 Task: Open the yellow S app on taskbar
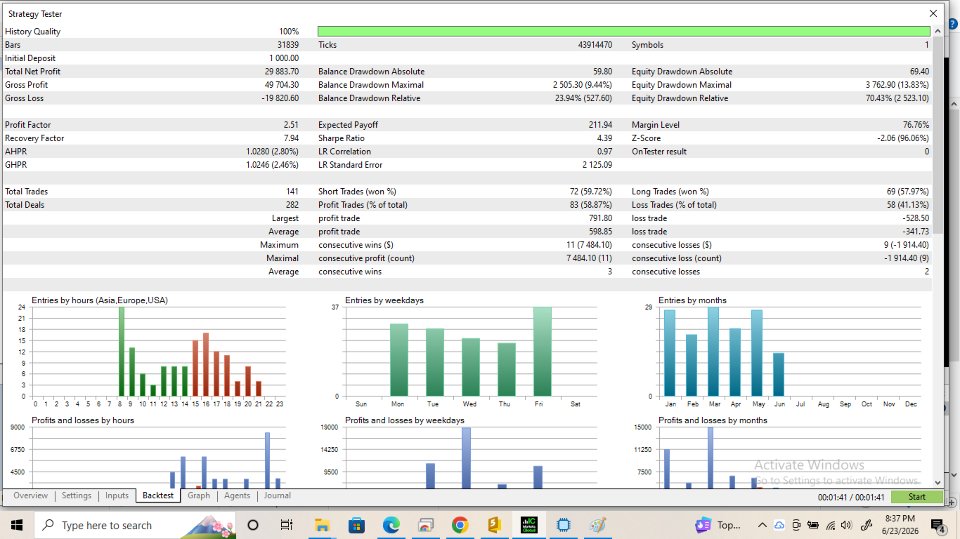tap(494, 525)
